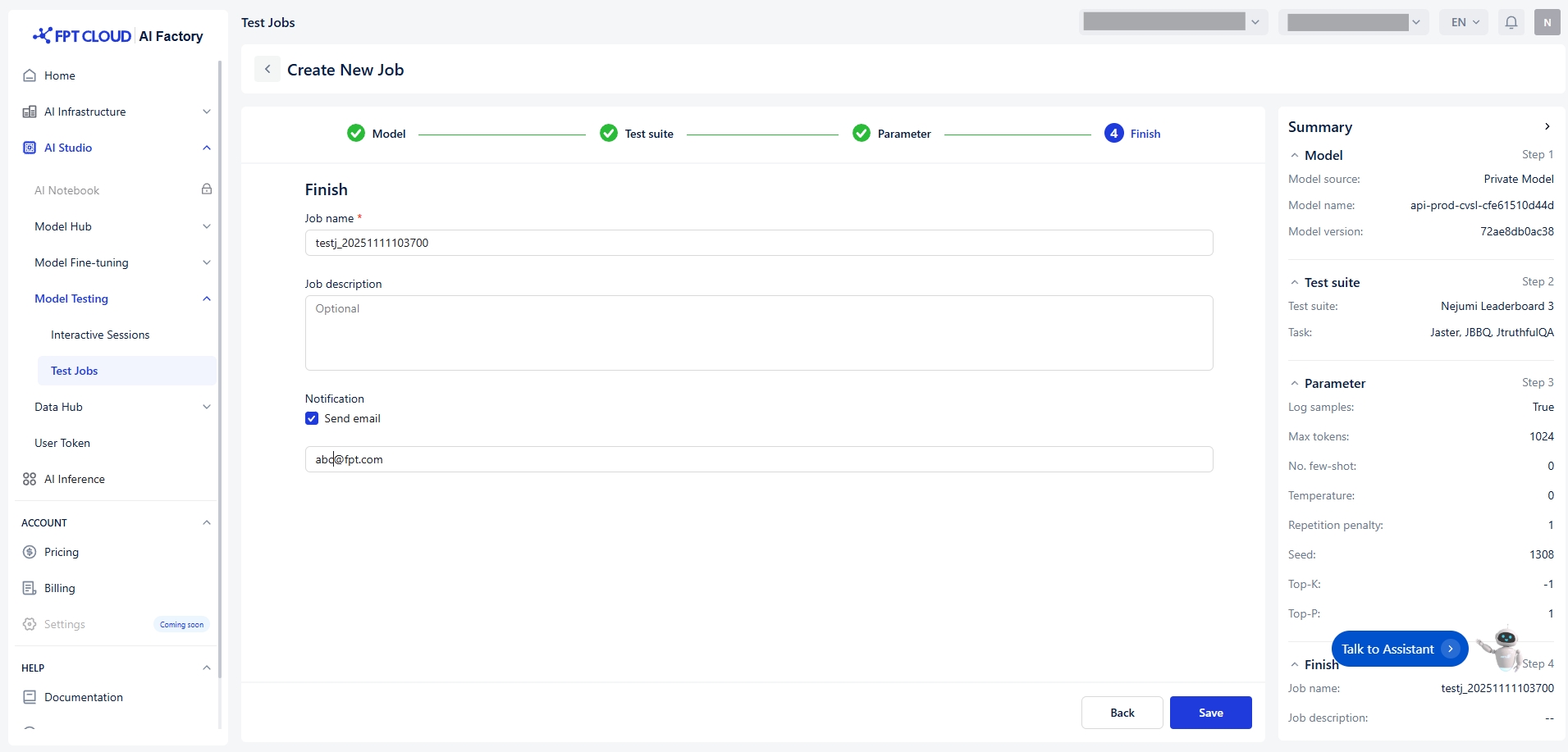Viewport: 1568px width, 752px height.
Task: Open the user avatar menu
Action: click(x=1547, y=22)
